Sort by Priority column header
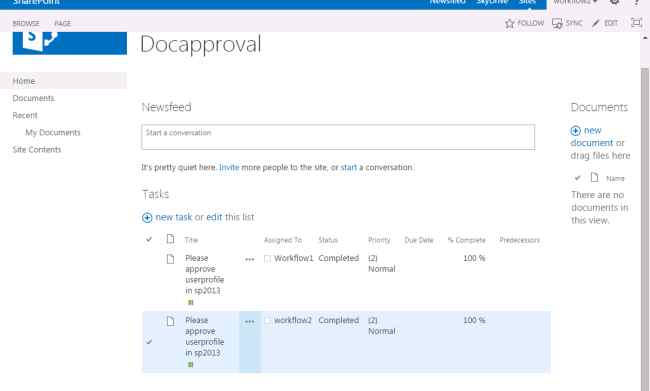The image size is (650, 391). point(379,240)
